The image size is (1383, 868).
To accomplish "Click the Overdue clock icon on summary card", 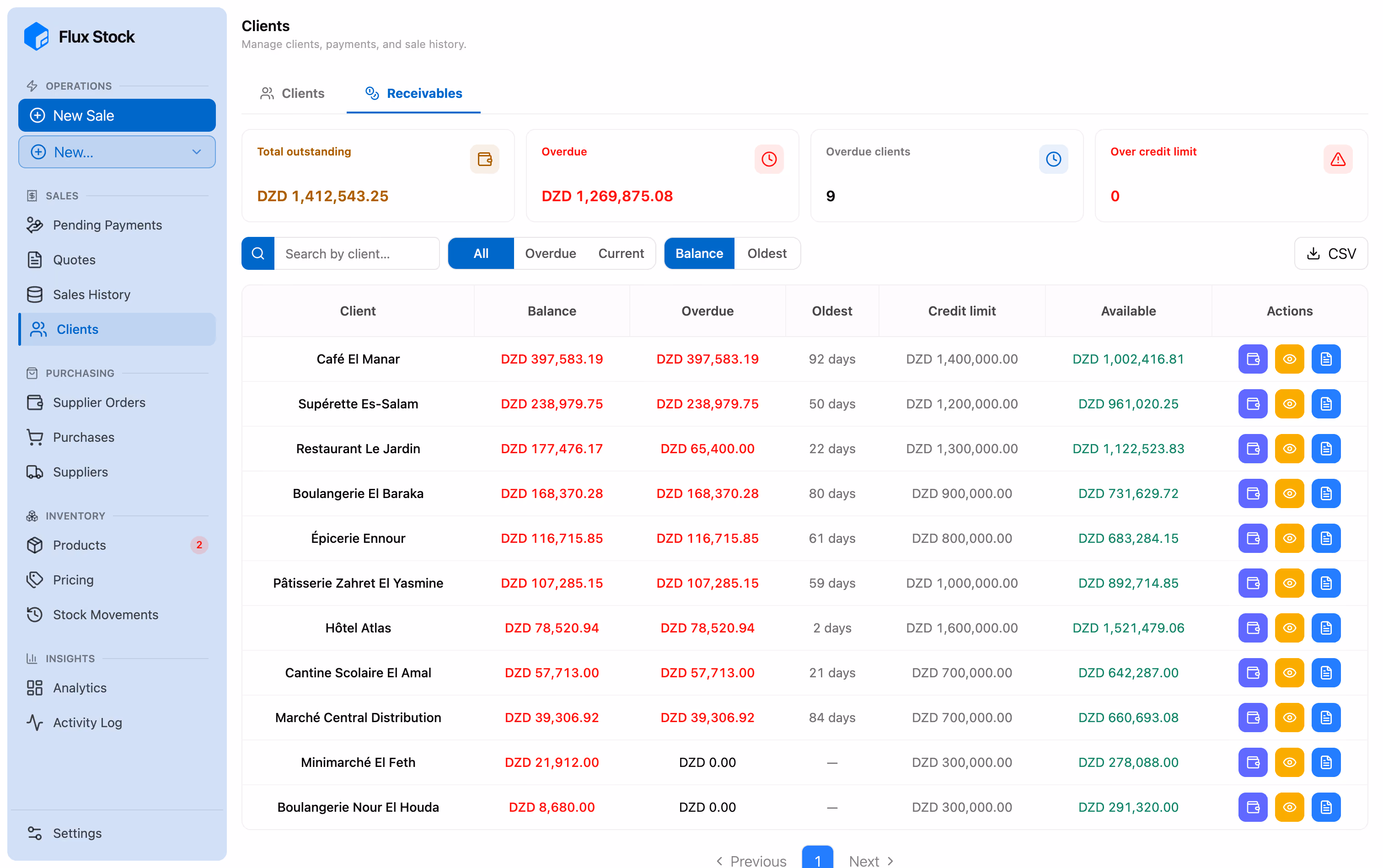I will tap(768, 159).
